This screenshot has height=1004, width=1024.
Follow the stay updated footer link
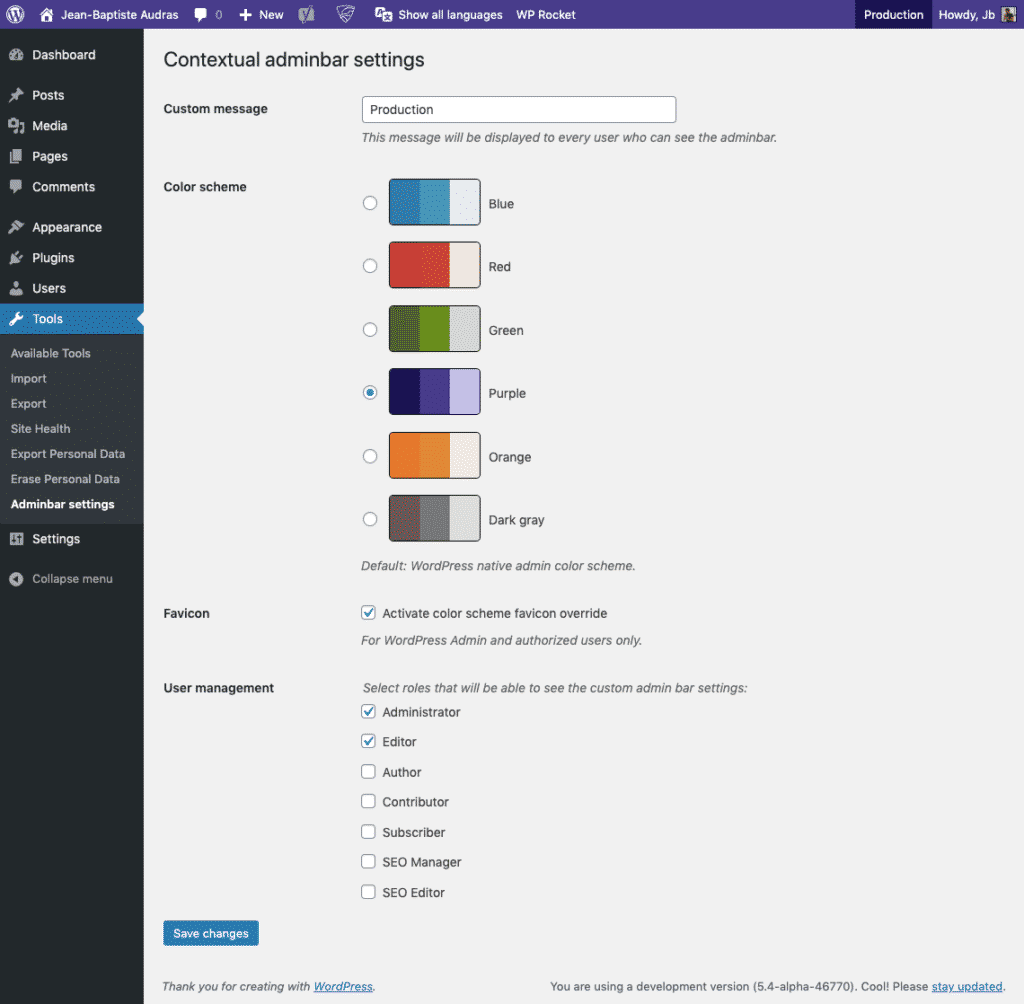(967, 986)
